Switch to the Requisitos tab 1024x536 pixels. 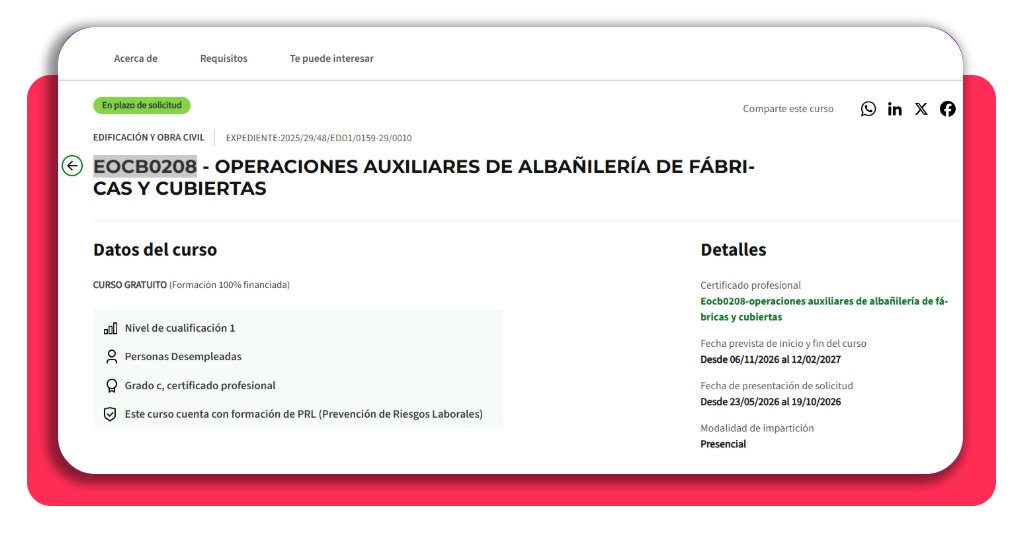[x=223, y=58]
